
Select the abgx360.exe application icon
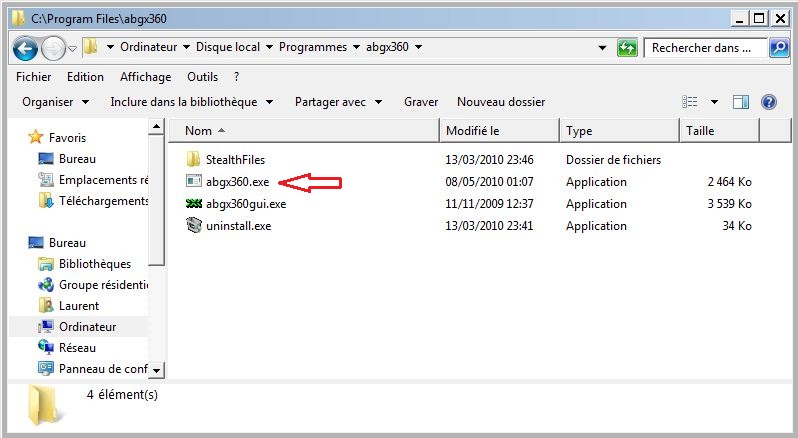pyautogui.click(x=194, y=181)
